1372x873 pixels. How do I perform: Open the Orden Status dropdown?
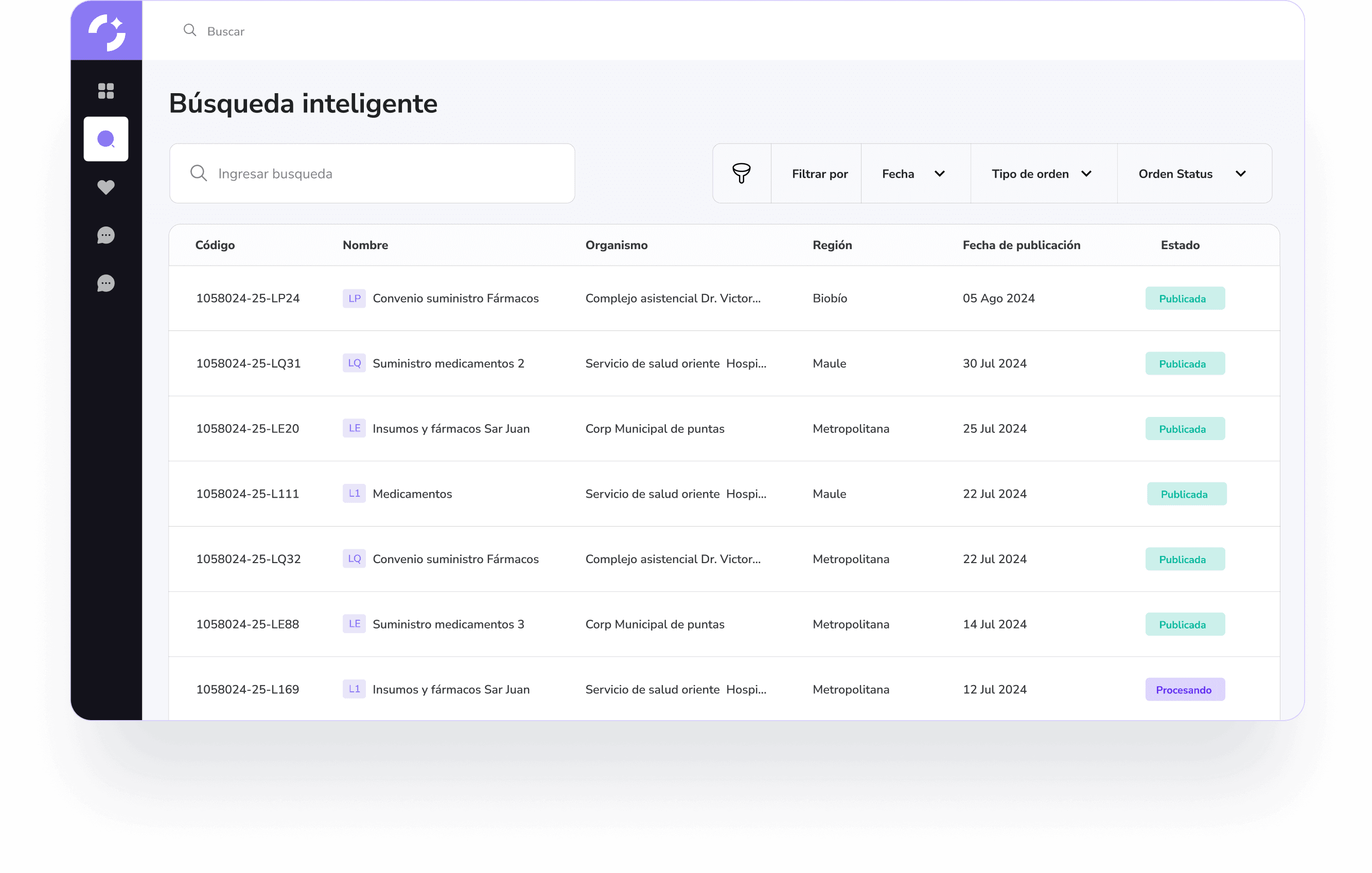click(1194, 173)
